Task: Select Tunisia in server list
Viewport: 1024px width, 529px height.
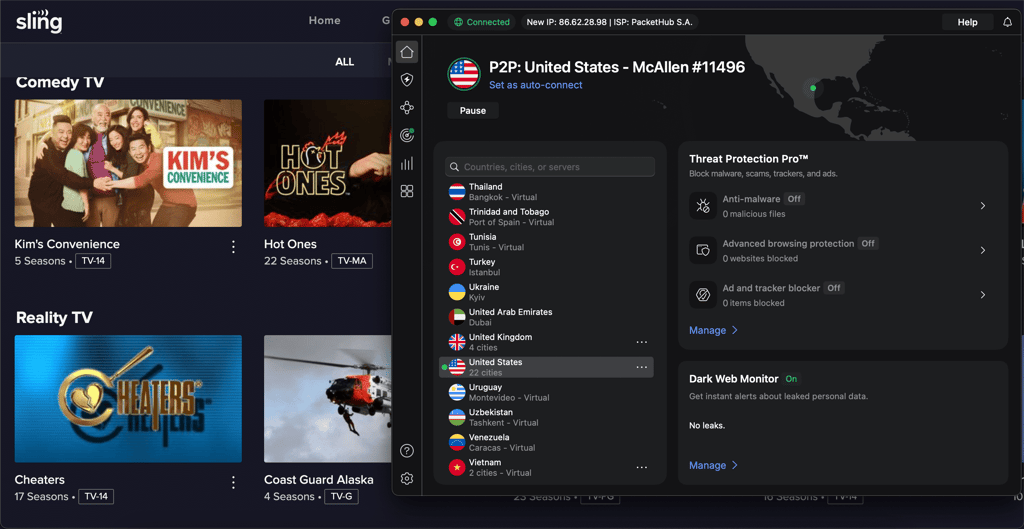Action: coord(547,242)
